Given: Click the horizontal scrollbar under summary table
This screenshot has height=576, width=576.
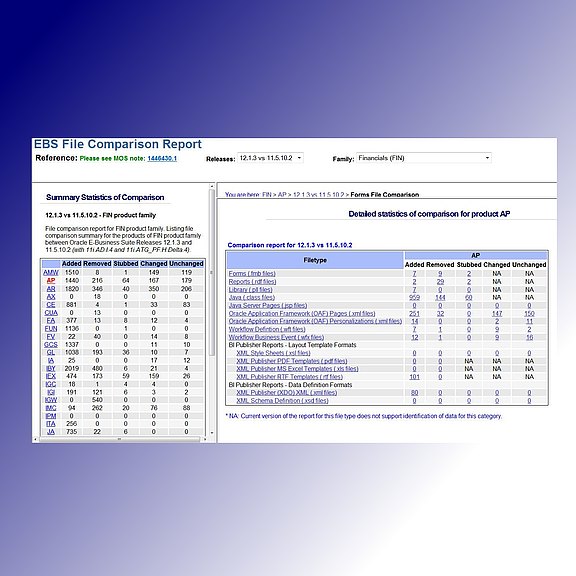Looking at the screenshot, I should click(x=119, y=439).
